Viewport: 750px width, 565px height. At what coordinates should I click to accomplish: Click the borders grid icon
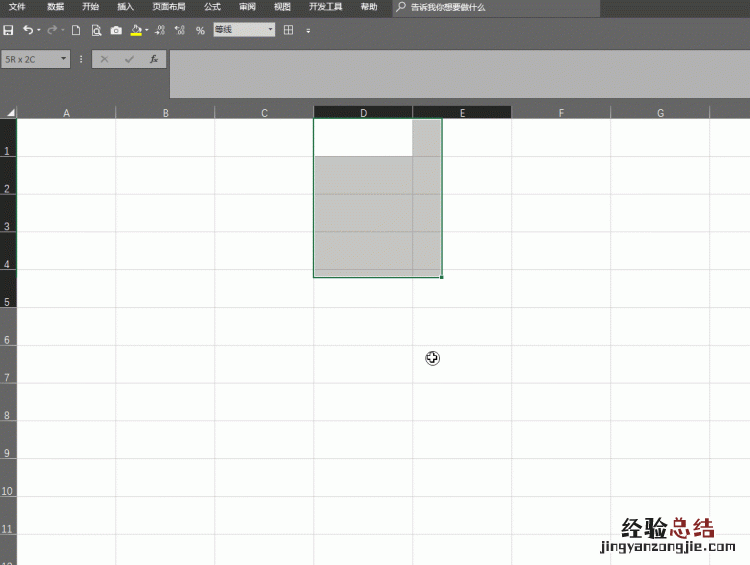[288, 30]
